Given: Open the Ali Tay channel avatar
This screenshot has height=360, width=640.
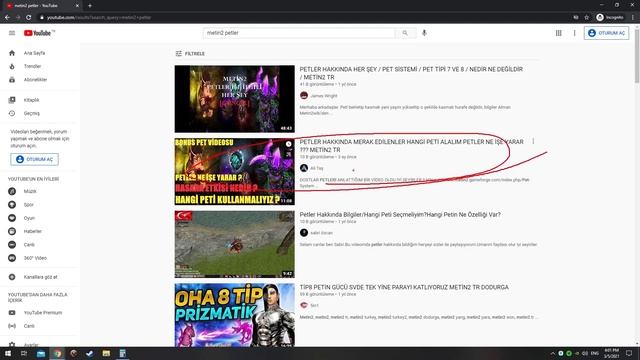Looking at the screenshot, I should point(304,168).
